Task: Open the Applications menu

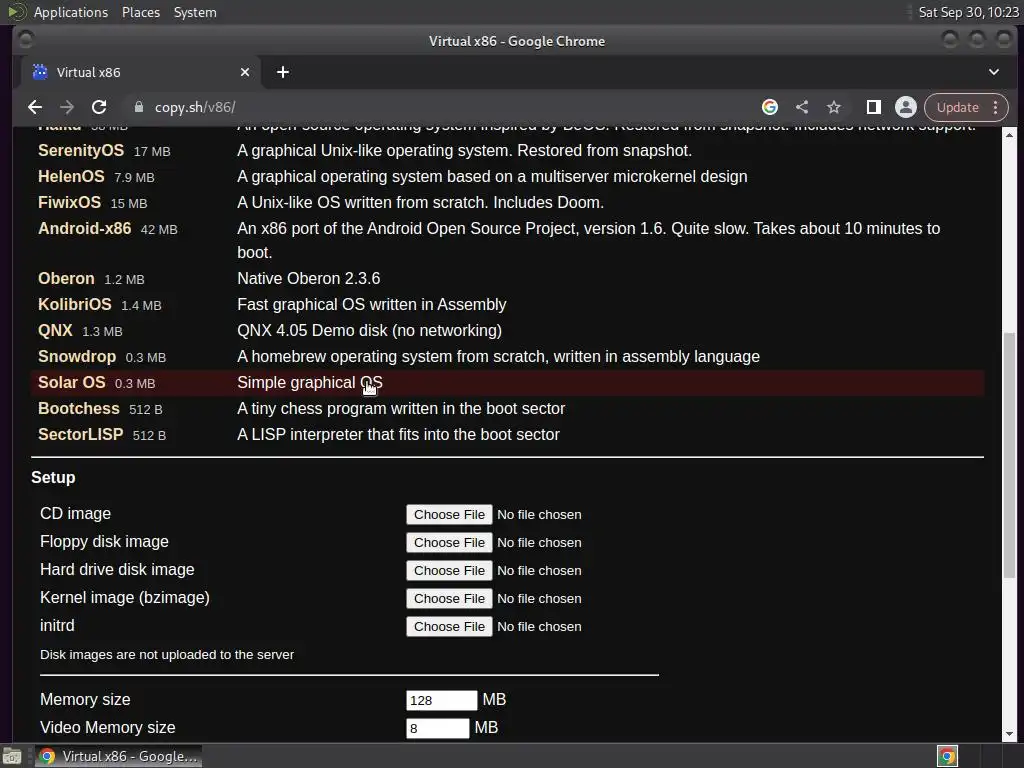Action: coord(71,12)
